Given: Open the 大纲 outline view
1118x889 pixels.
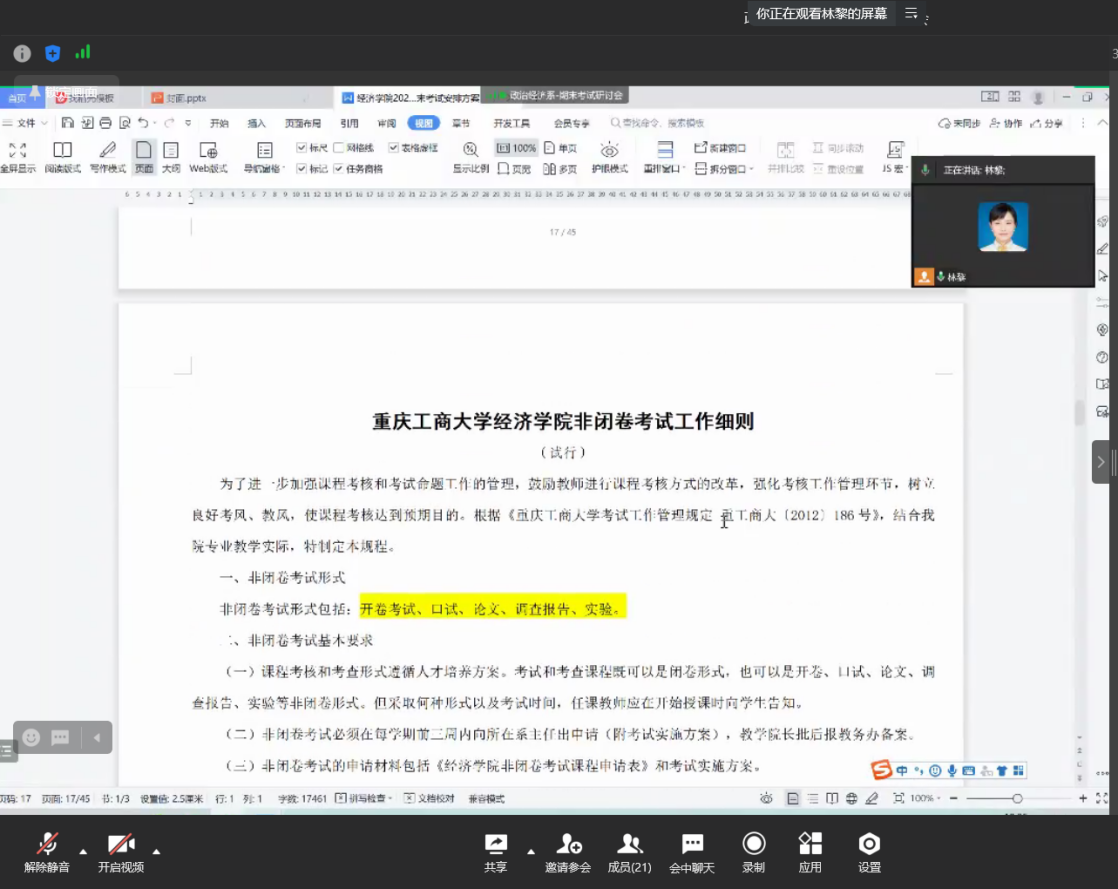Looking at the screenshot, I should point(171,156).
